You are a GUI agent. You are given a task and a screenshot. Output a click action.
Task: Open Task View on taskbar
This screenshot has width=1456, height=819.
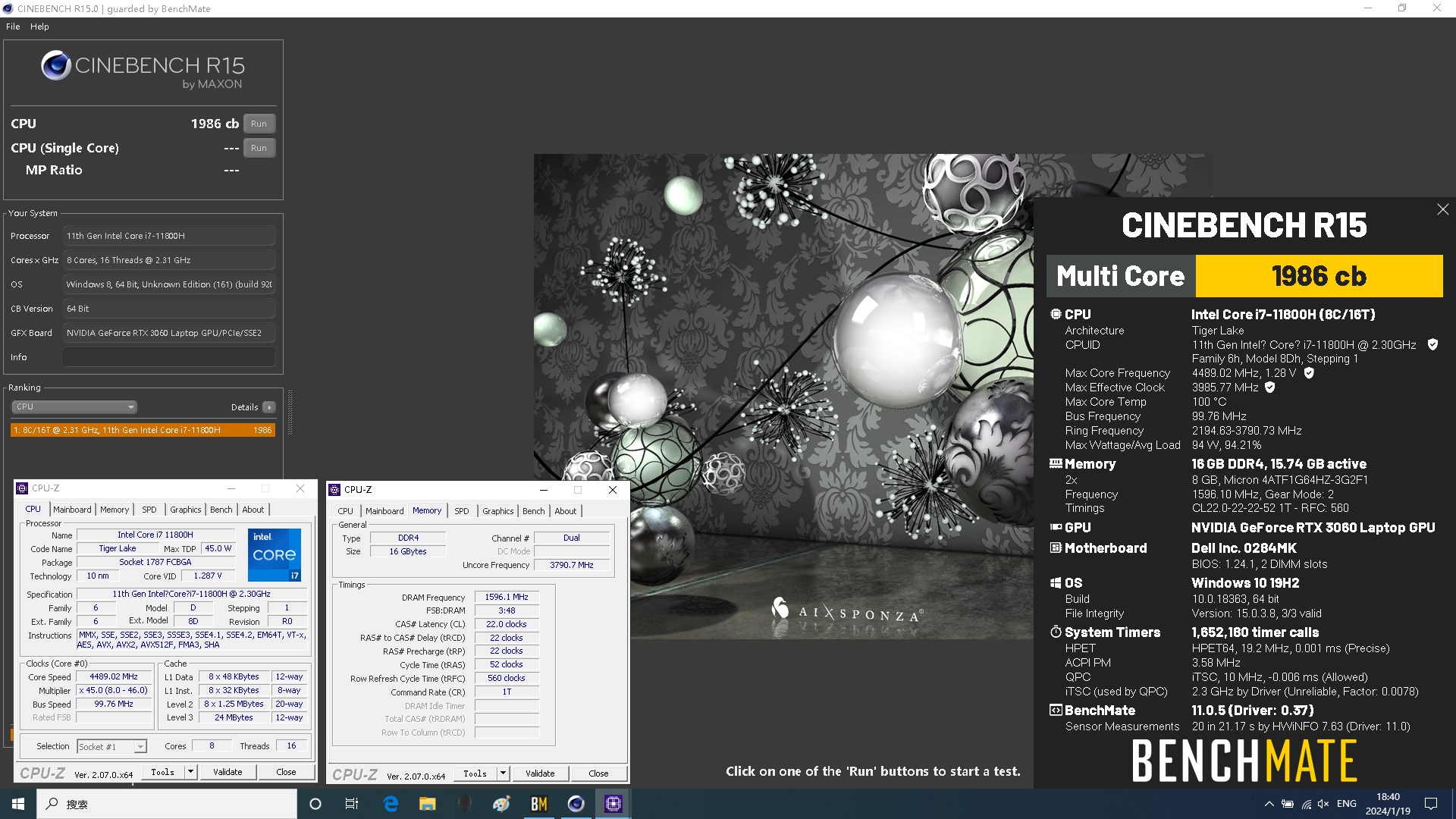pos(352,804)
